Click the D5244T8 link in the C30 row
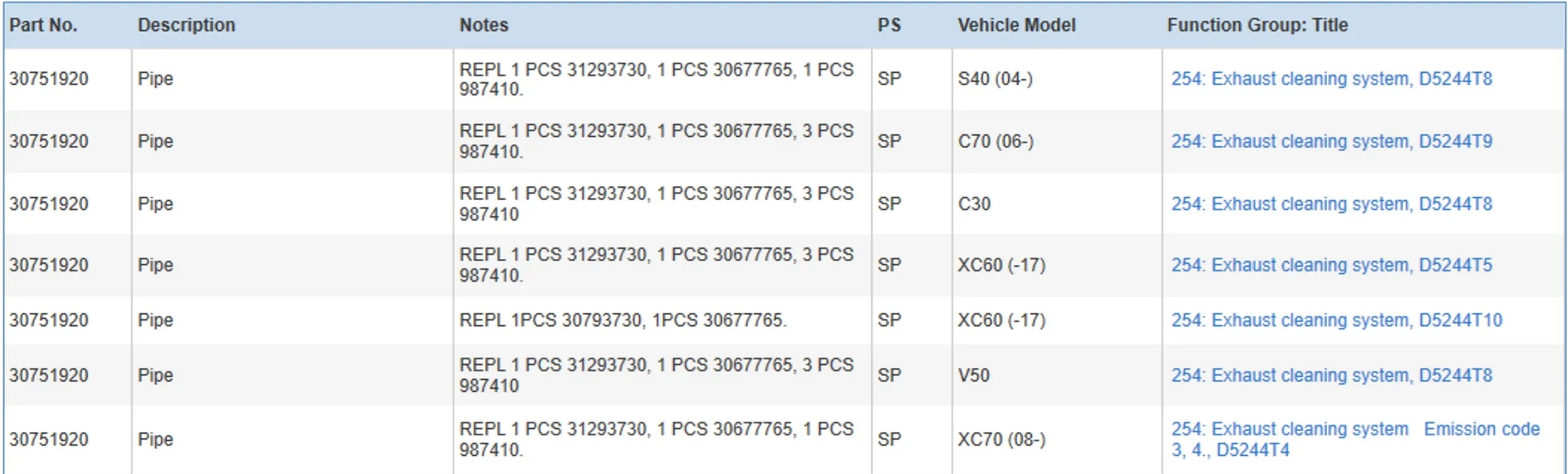The image size is (1568, 474). (x=1331, y=204)
